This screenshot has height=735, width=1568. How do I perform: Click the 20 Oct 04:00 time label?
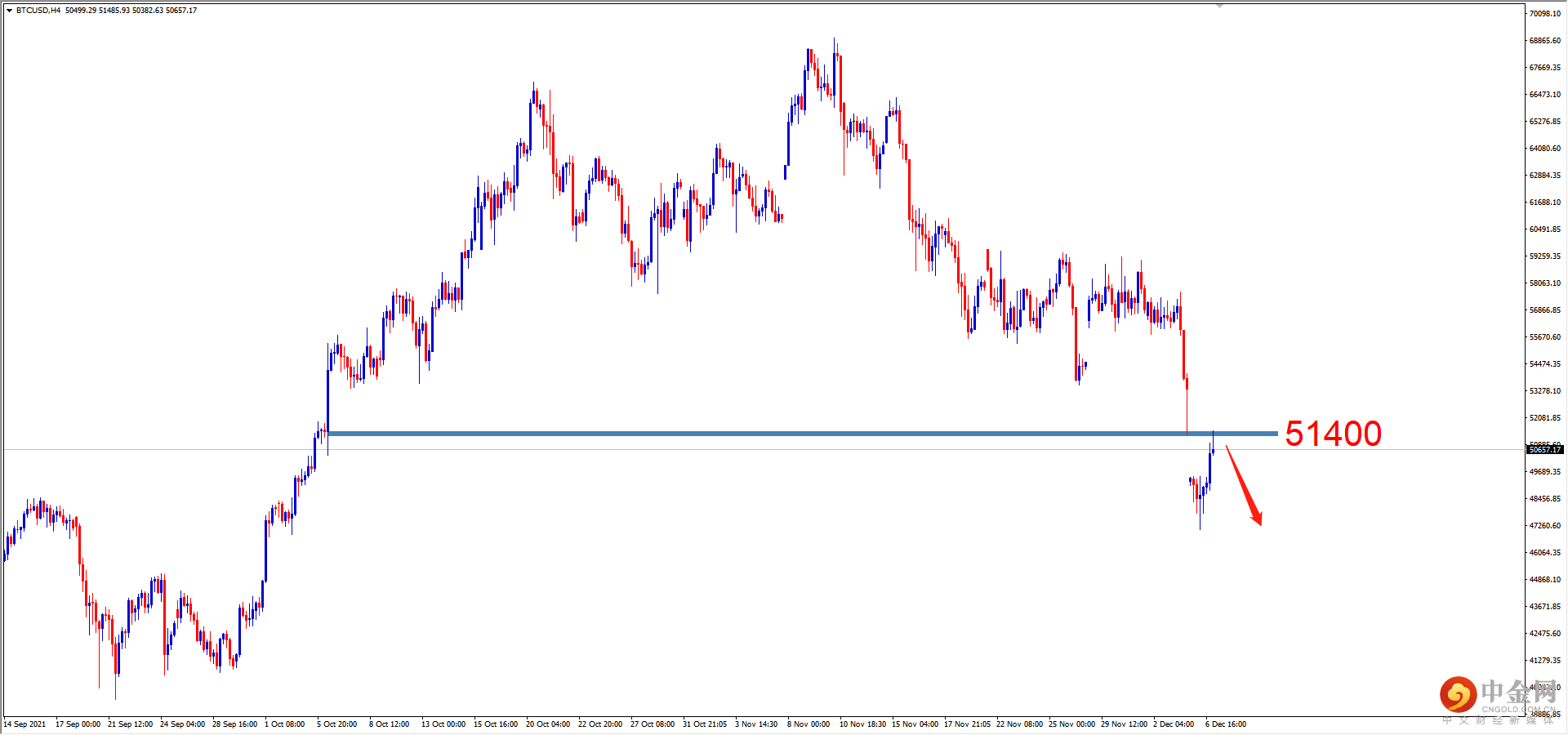[x=548, y=724]
